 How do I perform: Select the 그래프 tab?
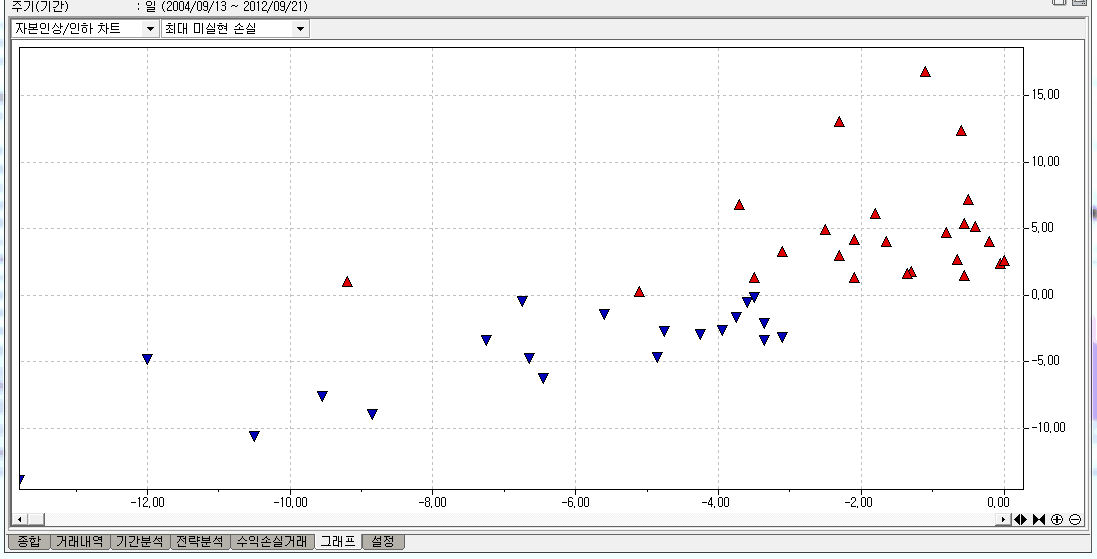337,542
